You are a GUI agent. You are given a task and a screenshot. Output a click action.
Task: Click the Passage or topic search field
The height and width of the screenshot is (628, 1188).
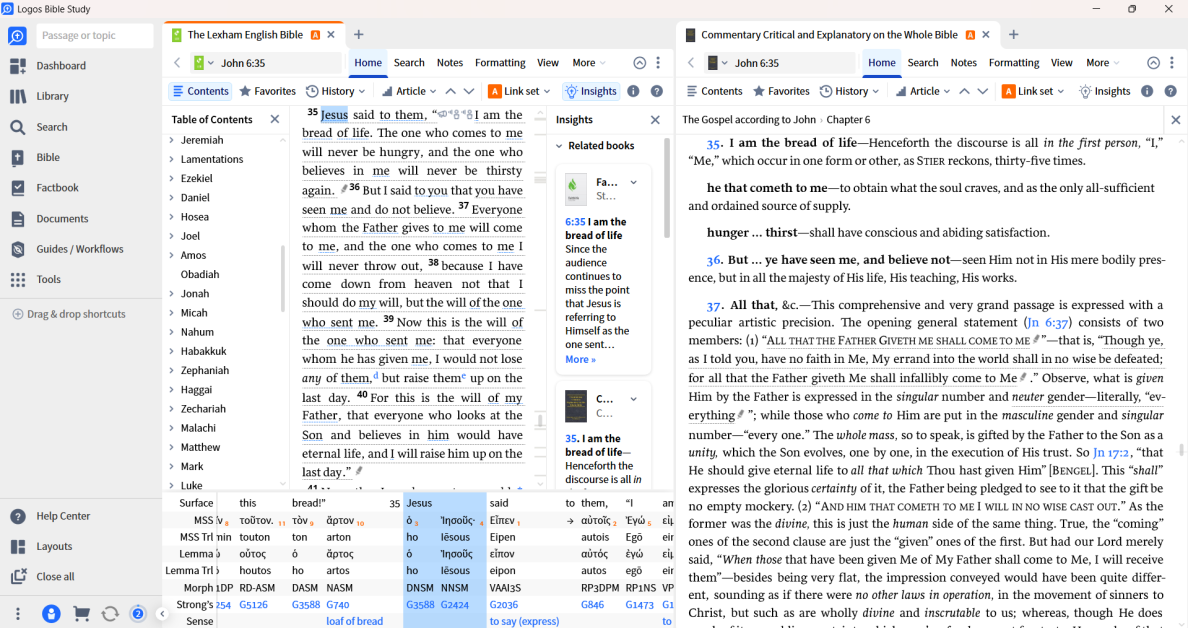(x=95, y=36)
